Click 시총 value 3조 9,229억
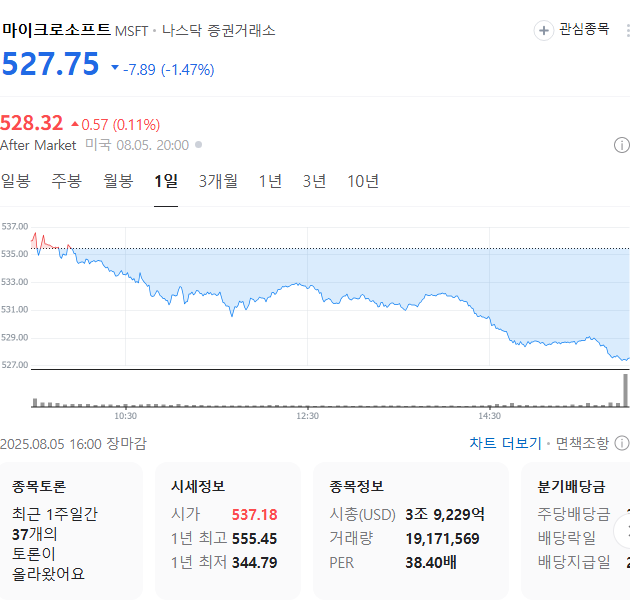The height and width of the screenshot is (600, 630). click(x=445, y=514)
